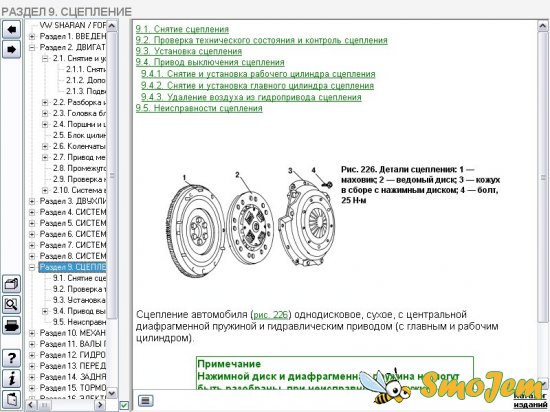Screen dimensions: 550x412
Task: Collapse Раздел 2. ДВИГАТЕЛЬ tree node
Action: click(32, 47)
